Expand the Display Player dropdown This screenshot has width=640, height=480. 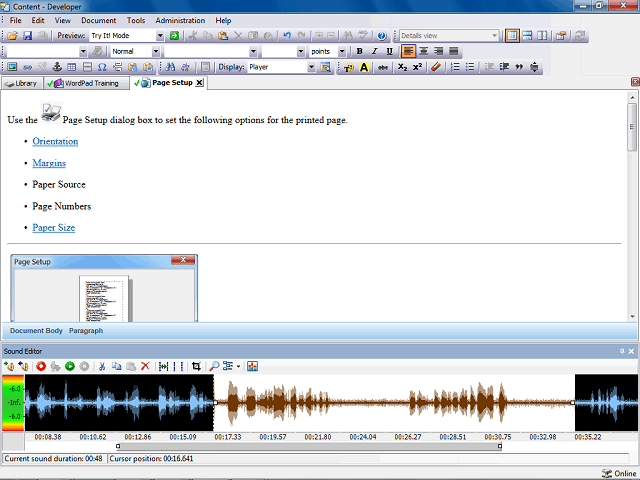click(x=311, y=67)
